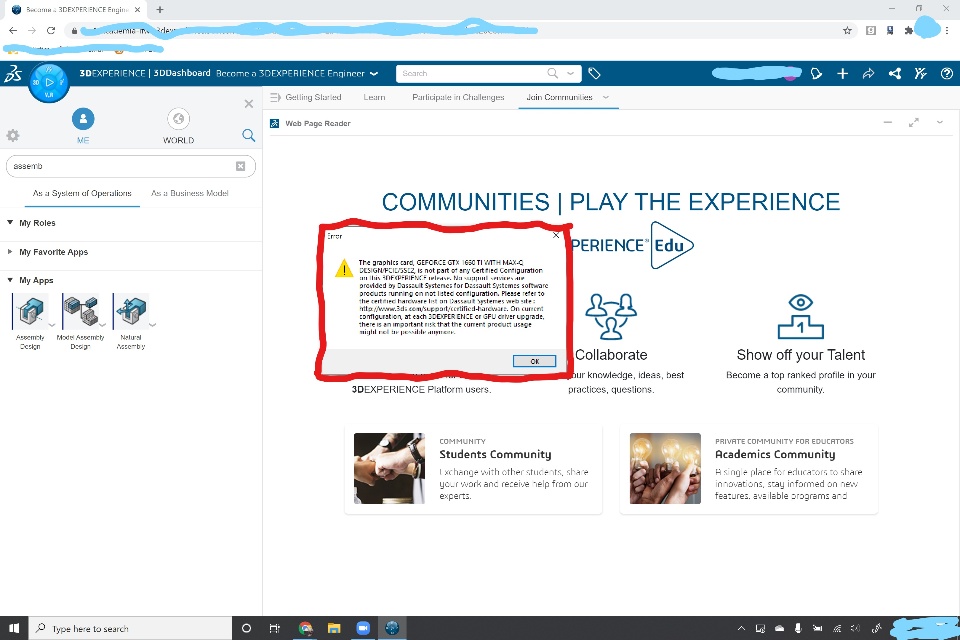Click the side panel search magnifier
This screenshot has height=640, width=960.
click(x=248, y=135)
